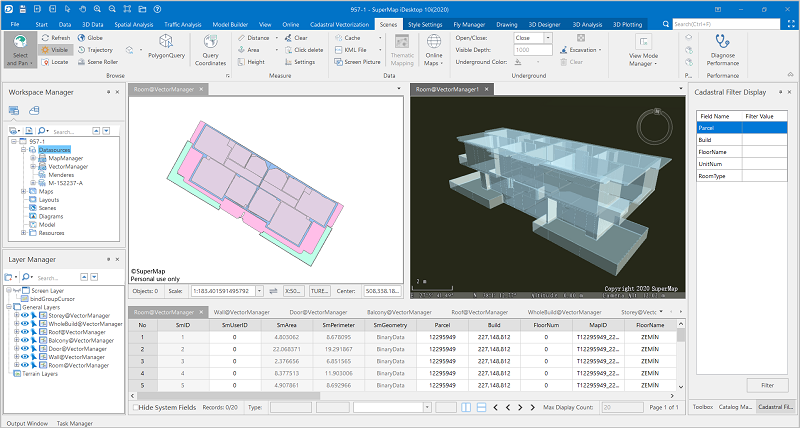The width and height of the screenshot is (800, 428).
Task: Activate the PolygonQuery tool
Action: click(x=166, y=47)
